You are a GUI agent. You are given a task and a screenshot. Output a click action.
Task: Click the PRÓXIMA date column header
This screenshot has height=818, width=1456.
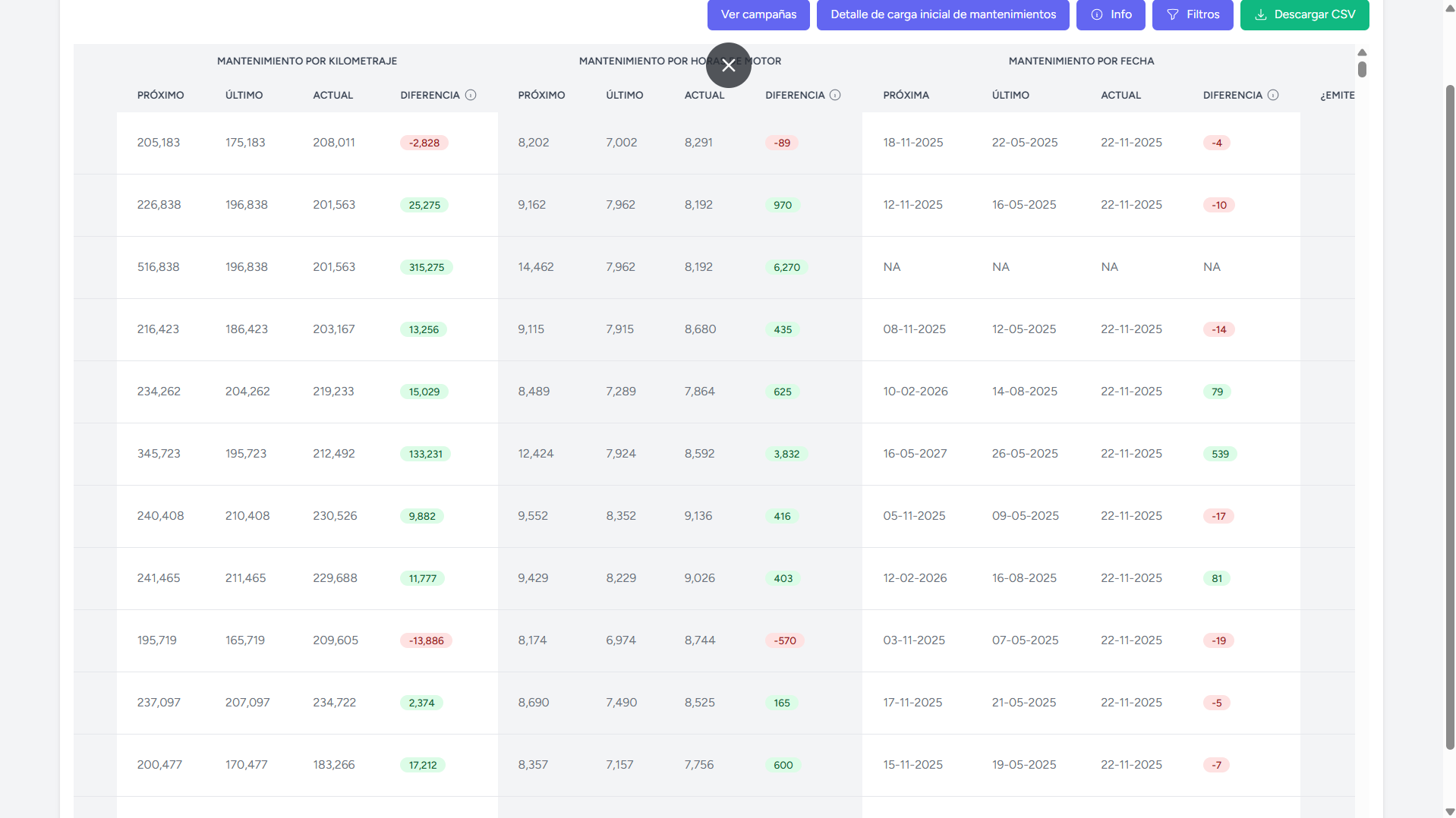906,95
